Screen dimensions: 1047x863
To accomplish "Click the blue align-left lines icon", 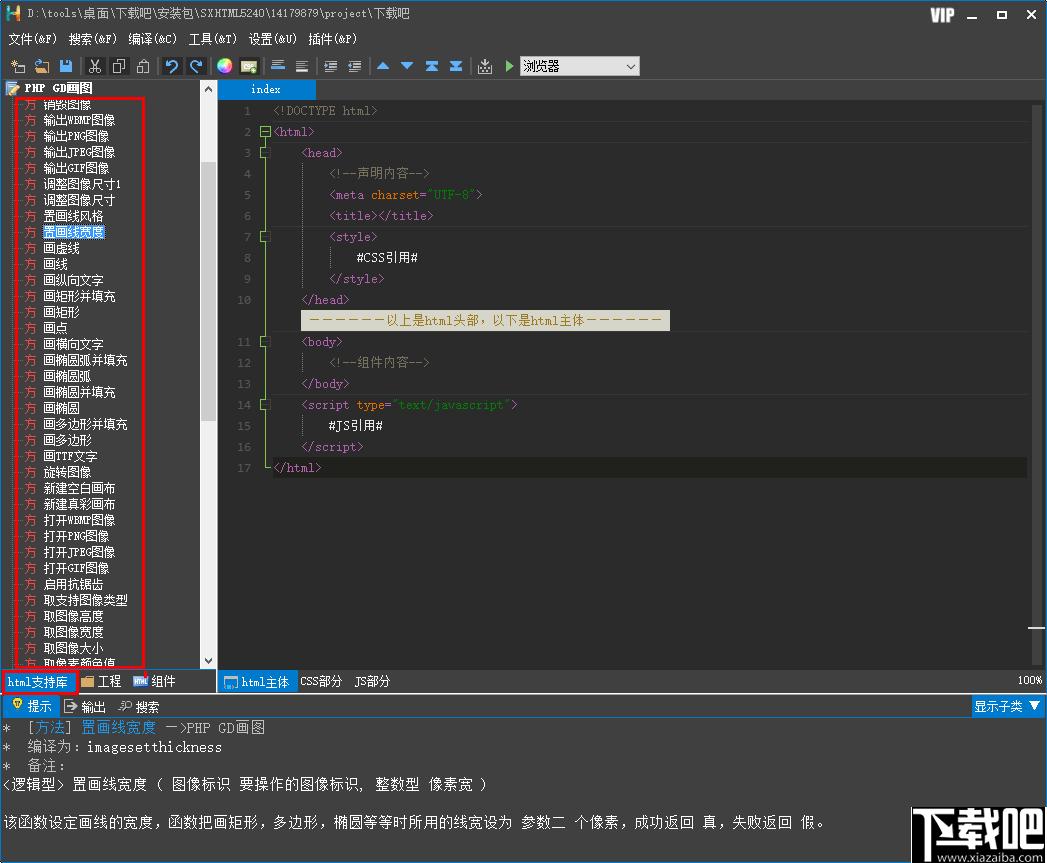I will tap(278, 65).
